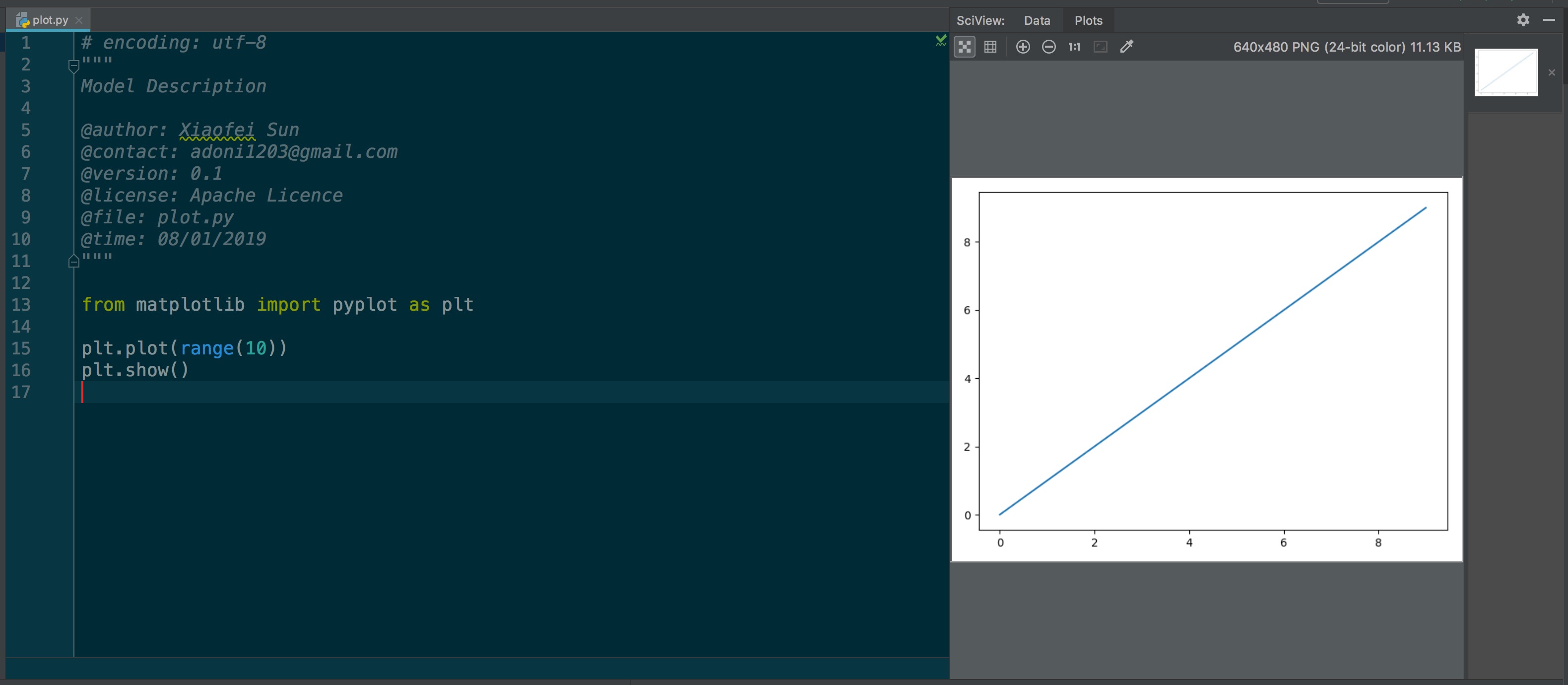1568x685 pixels.
Task: Collapse docstring at line 2 fold marker
Action: tap(73, 66)
